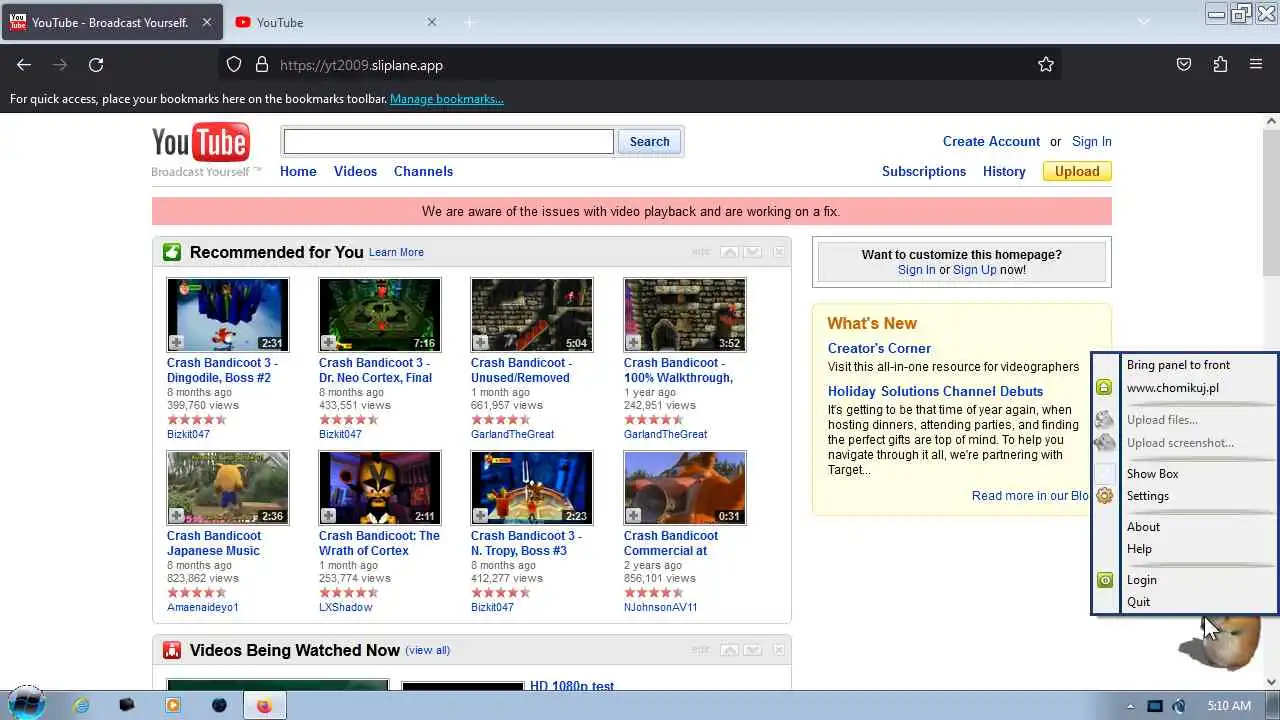Click the red Videos Being Watched icon

coord(172,650)
